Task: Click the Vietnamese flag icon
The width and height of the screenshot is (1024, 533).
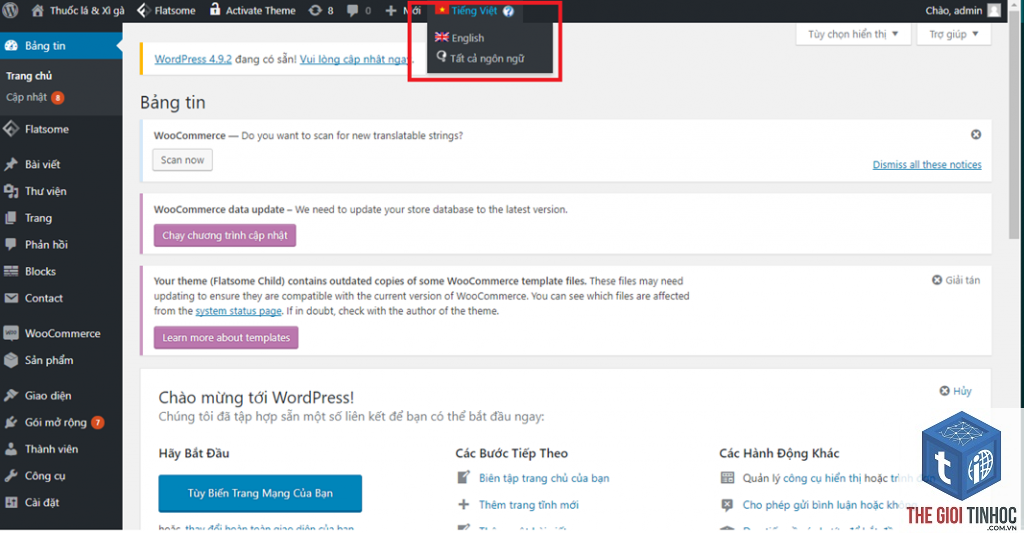Action: tap(442, 10)
